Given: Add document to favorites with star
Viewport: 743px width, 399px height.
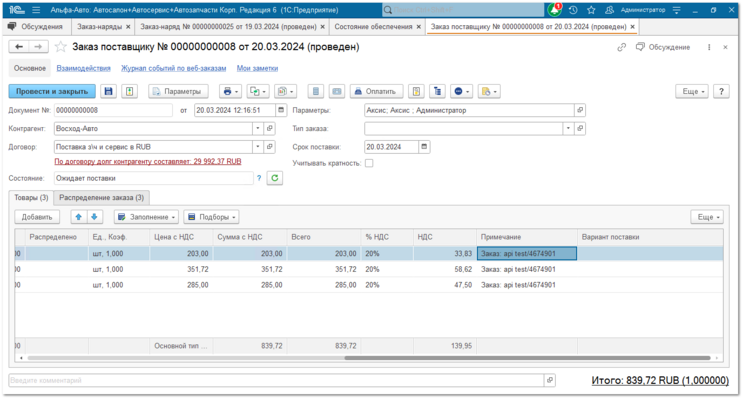Looking at the screenshot, I should click(x=61, y=46).
